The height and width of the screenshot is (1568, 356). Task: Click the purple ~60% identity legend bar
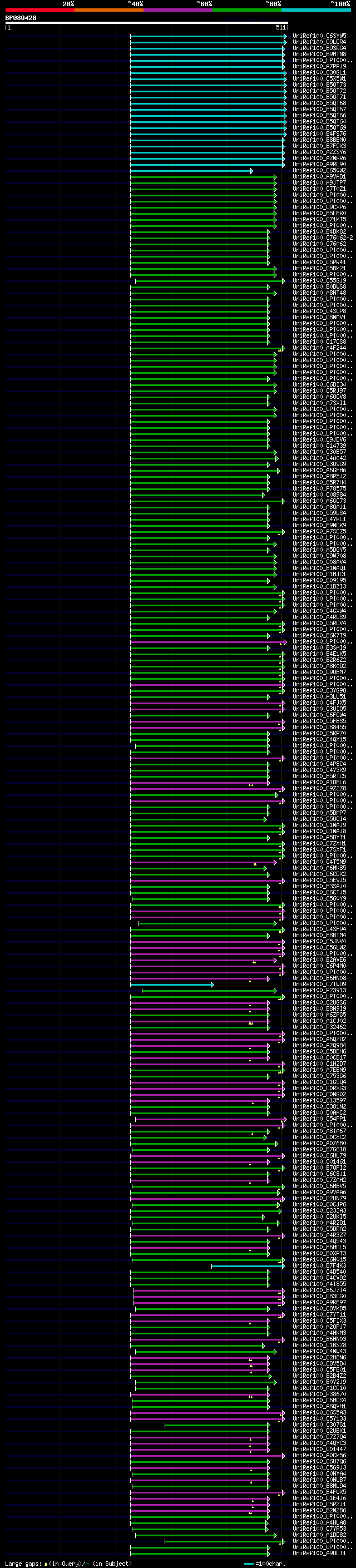[x=177, y=10]
